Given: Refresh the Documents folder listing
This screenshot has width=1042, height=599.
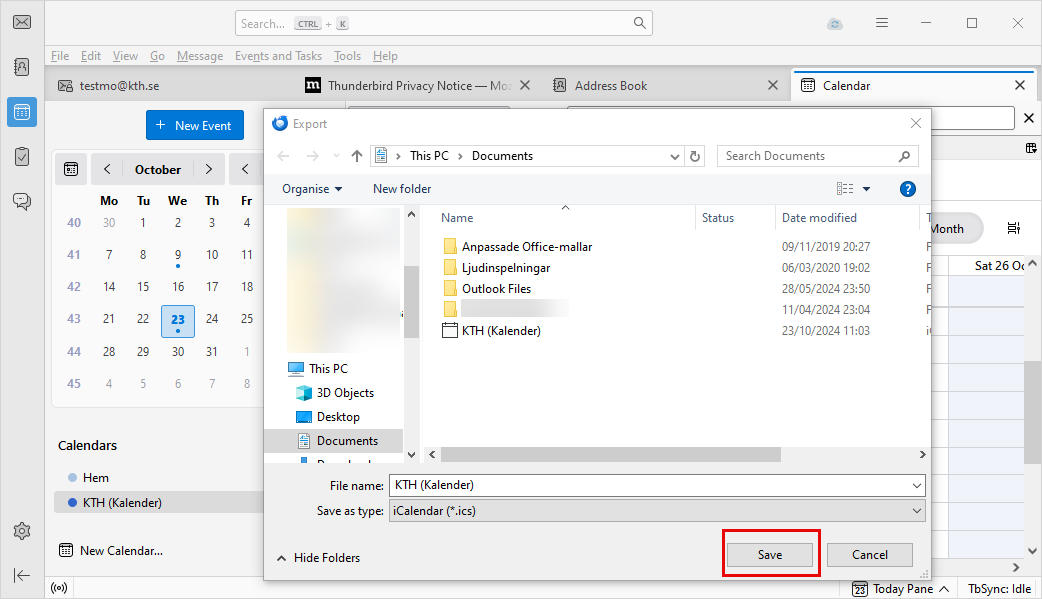Looking at the screenshot, I should tap(696, 156).
